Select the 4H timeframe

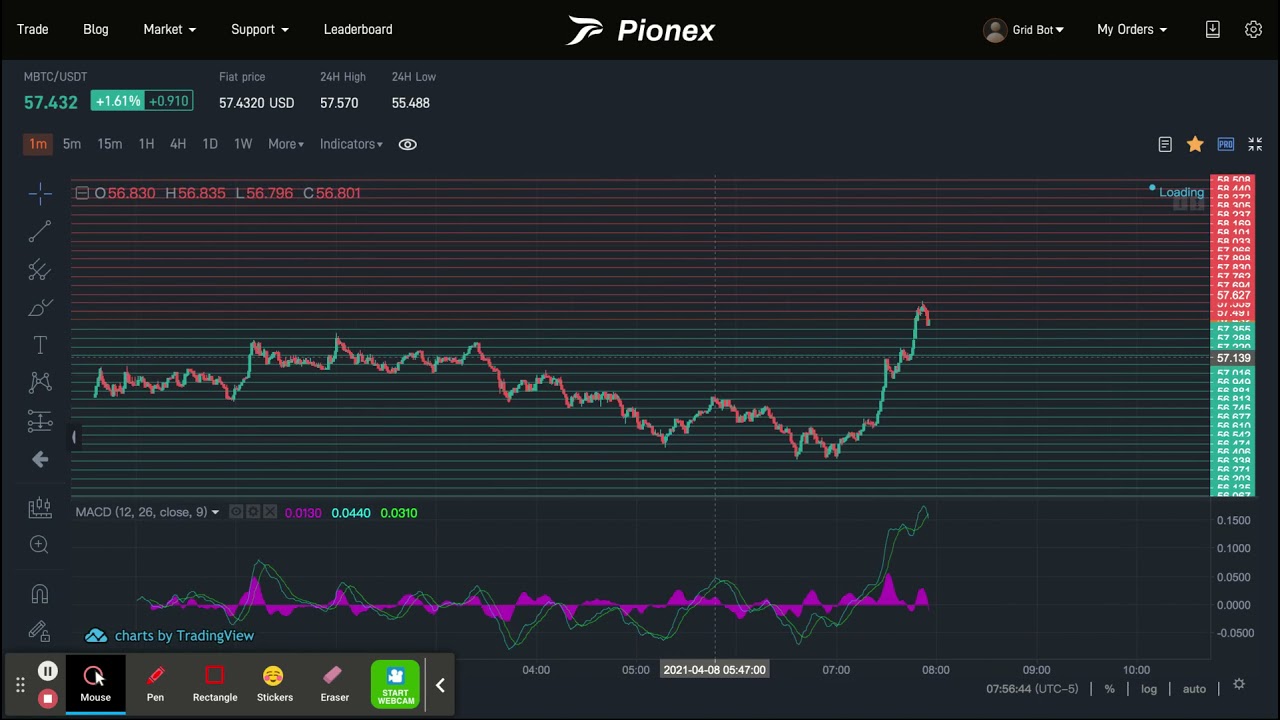[178, 144]
